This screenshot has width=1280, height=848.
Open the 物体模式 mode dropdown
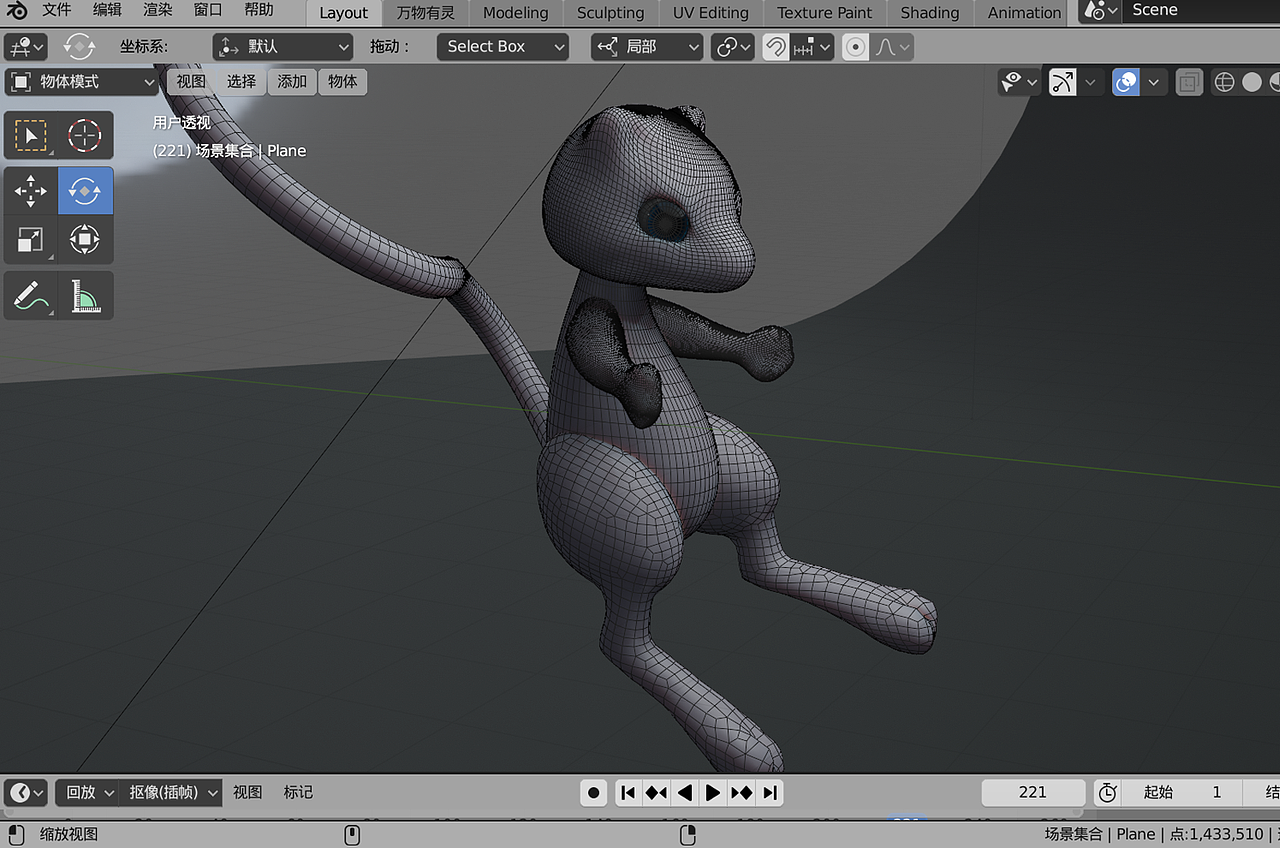tap(82, 82)
